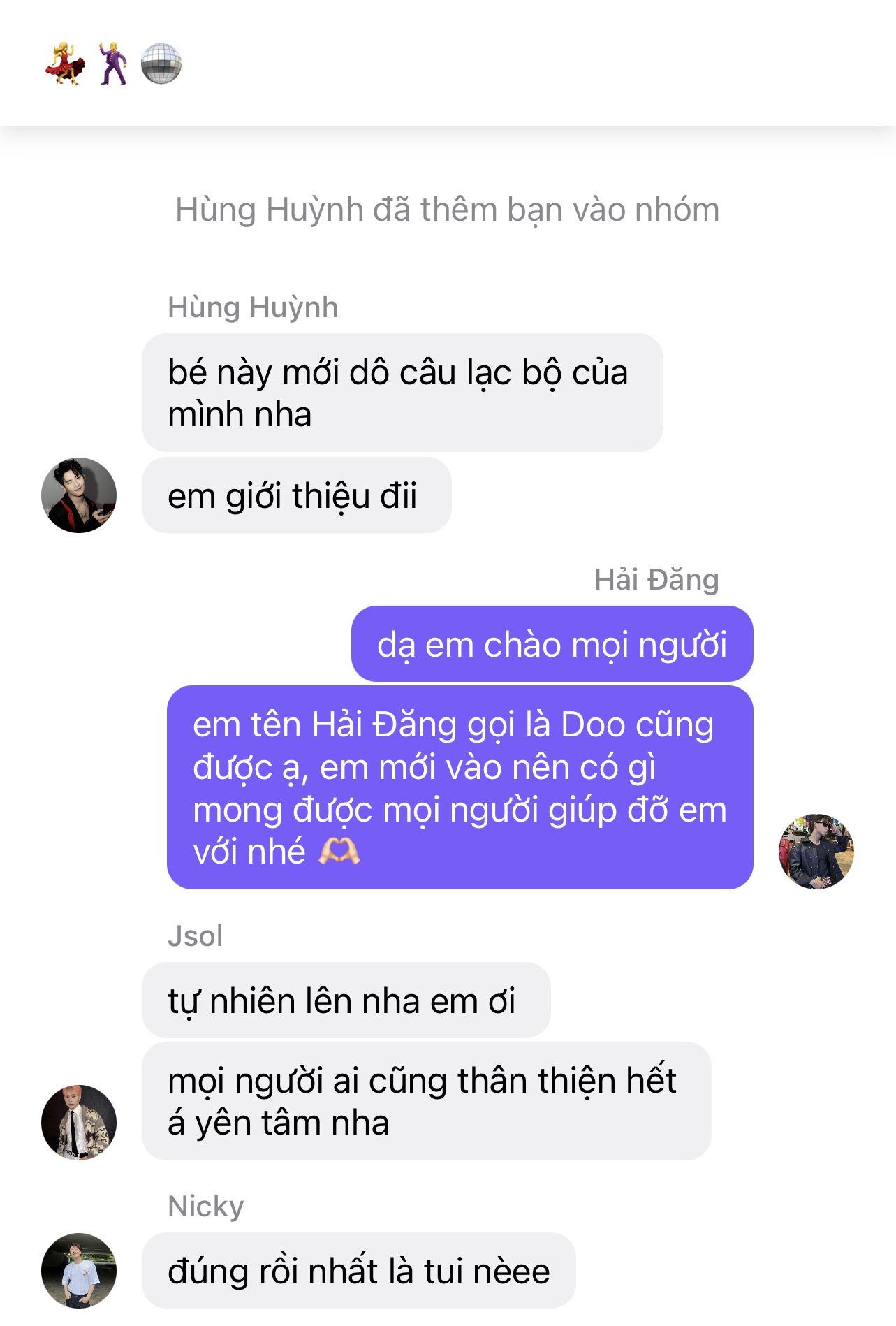Open Hùng Huỳnh's profile avatar
Image resolution: width=896 pixels, height=1326 pixels.
79,495
